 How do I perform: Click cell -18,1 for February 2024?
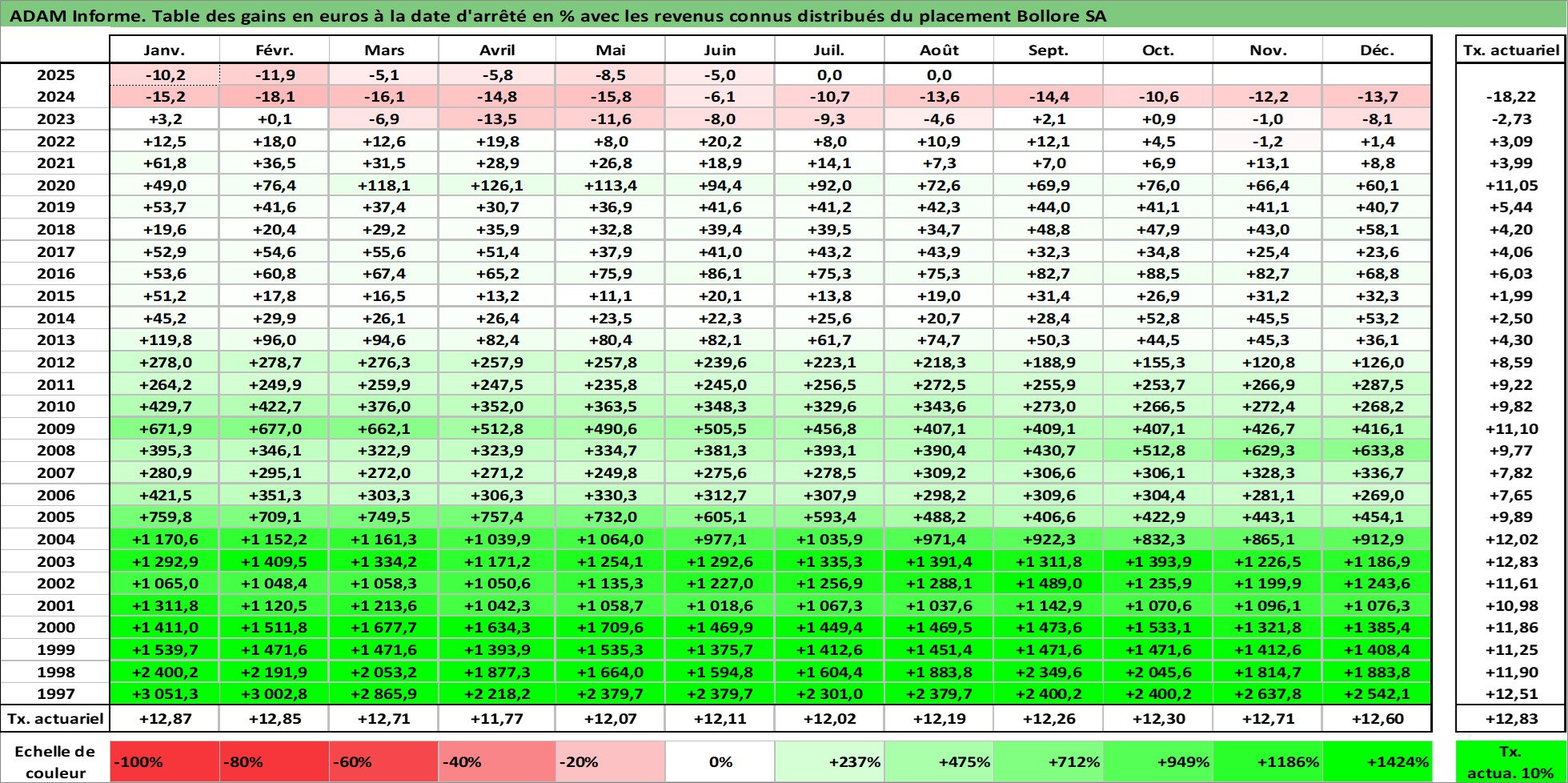click(x=275, y=97)
